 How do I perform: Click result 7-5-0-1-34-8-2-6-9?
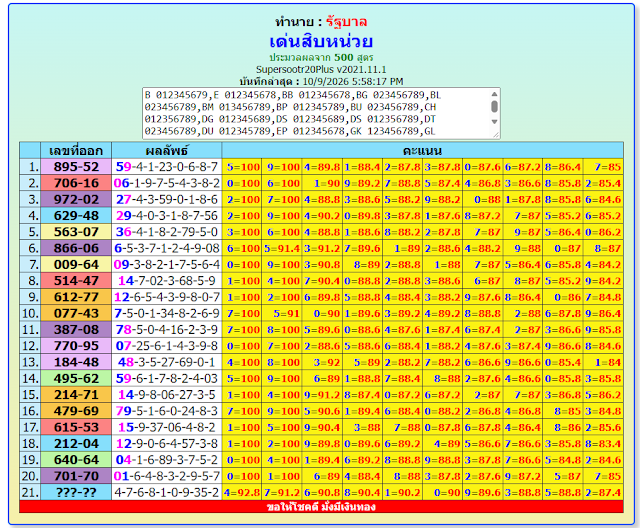coord(167,313)
